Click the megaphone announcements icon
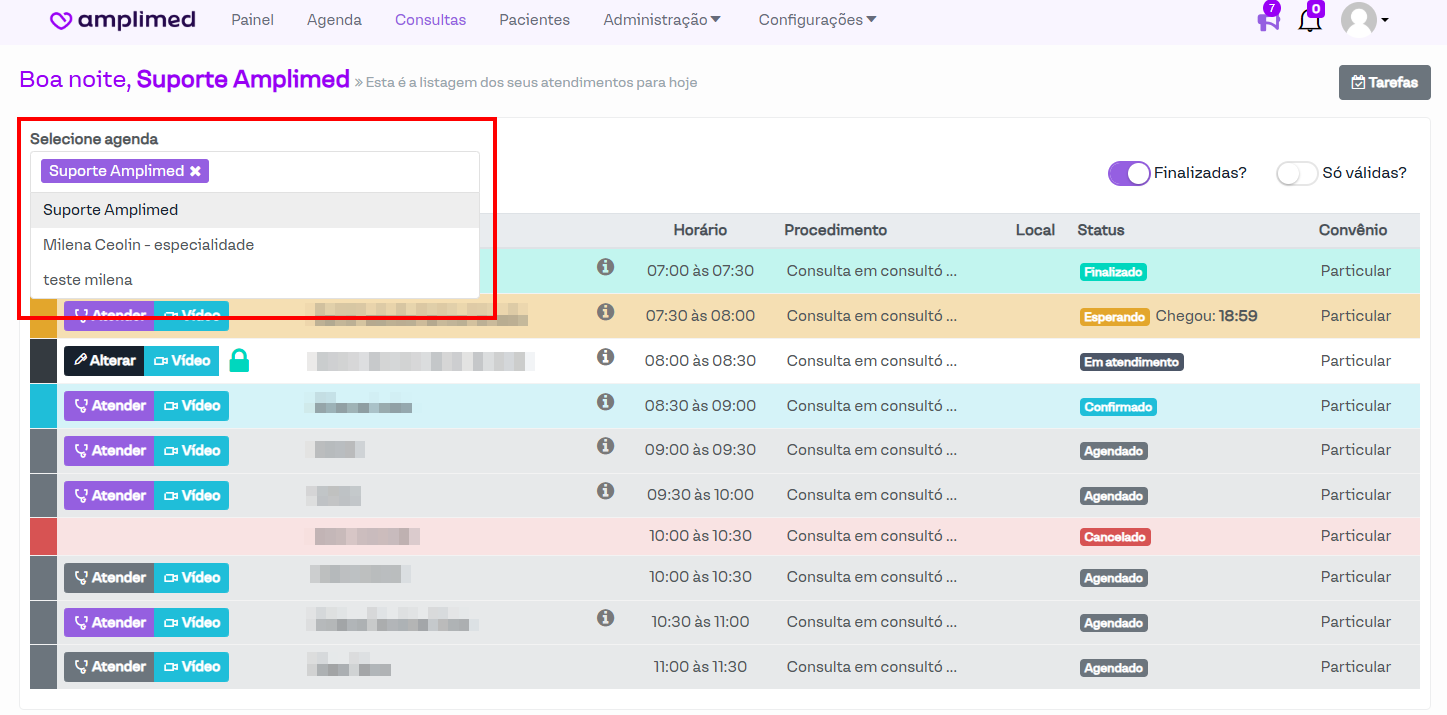 point(1268,20)
